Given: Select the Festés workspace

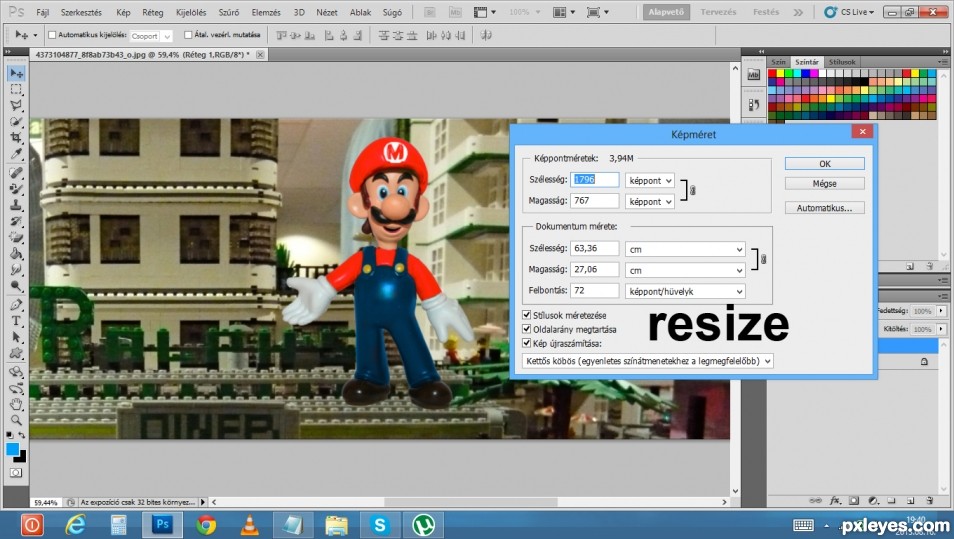Looking at the screenshot, I should [x=766, y=12].
